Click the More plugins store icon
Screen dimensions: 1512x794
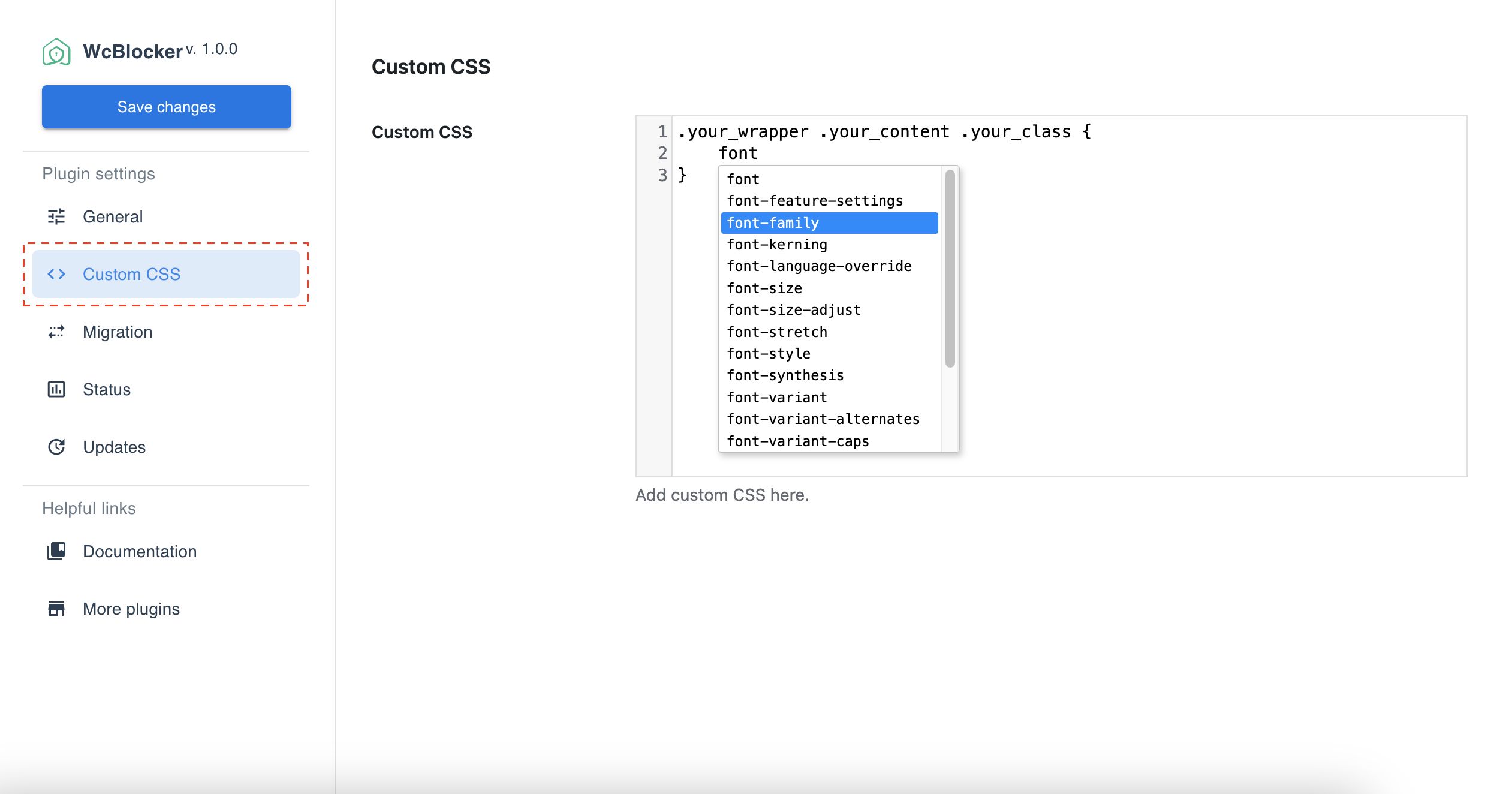pyautogui.click(x=56, y=609)
